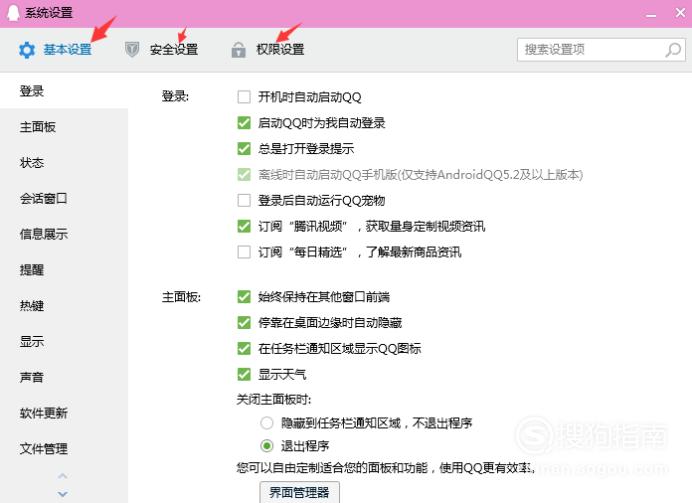Toggle 在任务栏通知区域显示QQ图标 checkbox
The width and height of the screenshot is (692, 503).
tap(244, 349)
